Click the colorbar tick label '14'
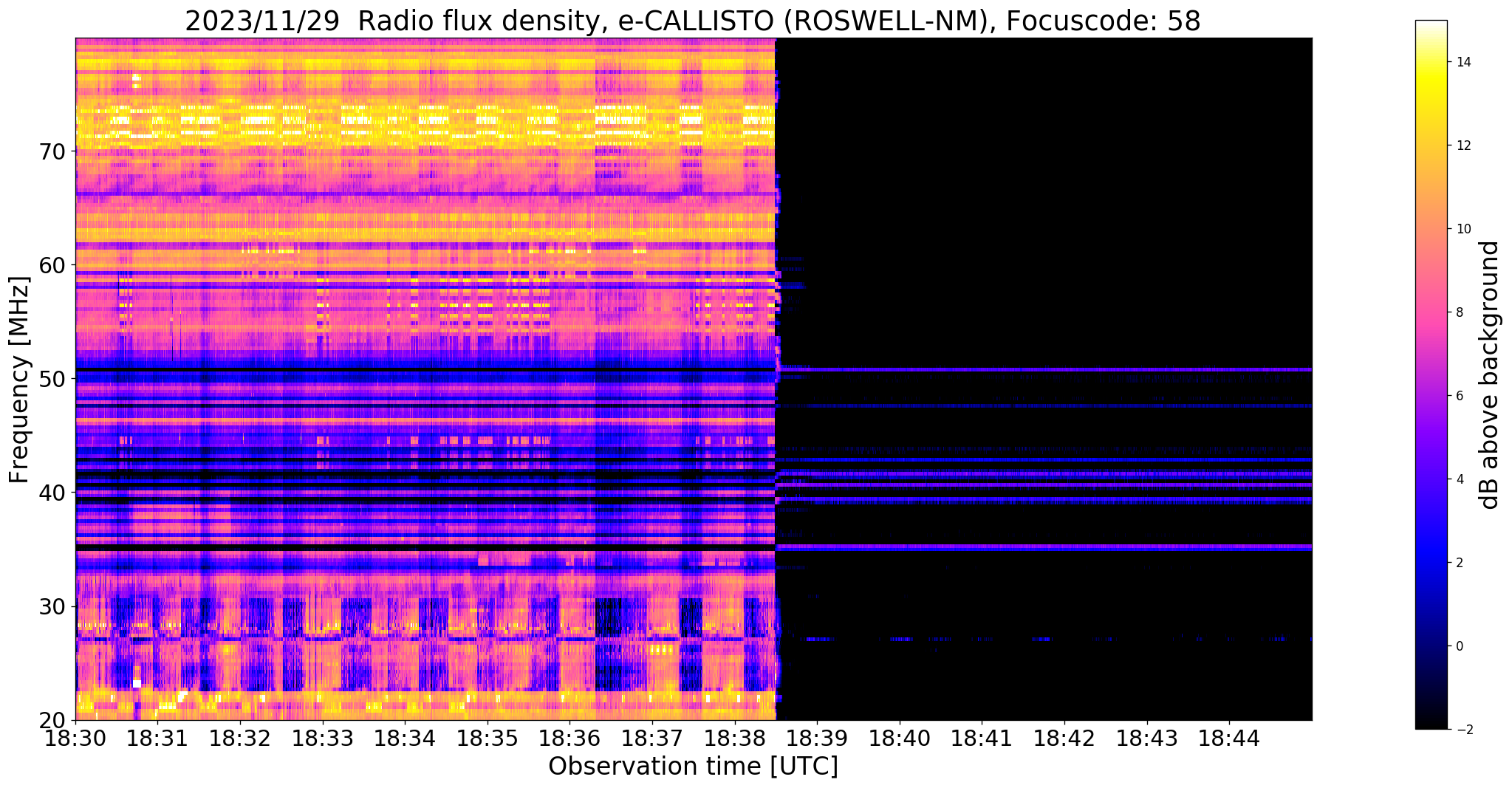1512x788 pixels. (1463, 62)
